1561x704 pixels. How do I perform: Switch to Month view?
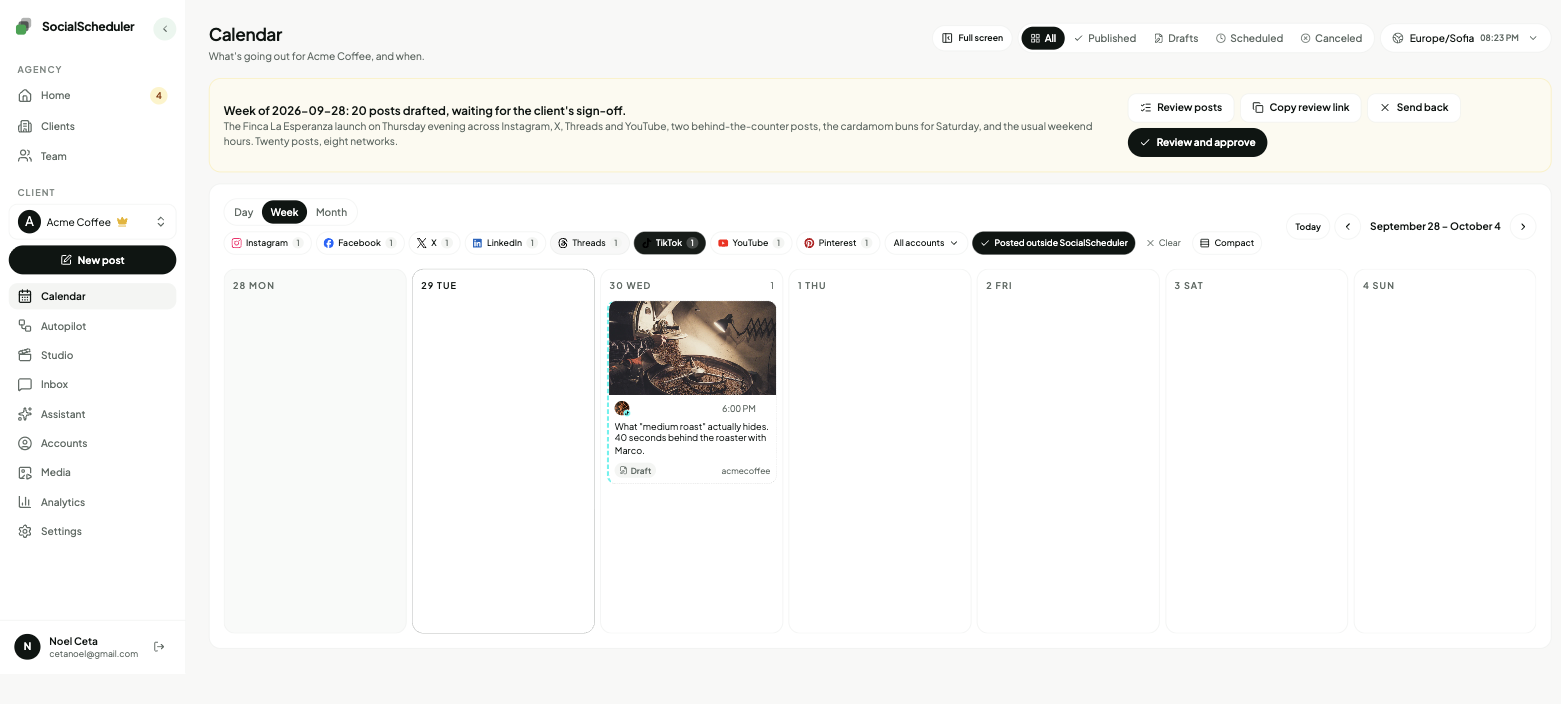[x=331, y=212]
